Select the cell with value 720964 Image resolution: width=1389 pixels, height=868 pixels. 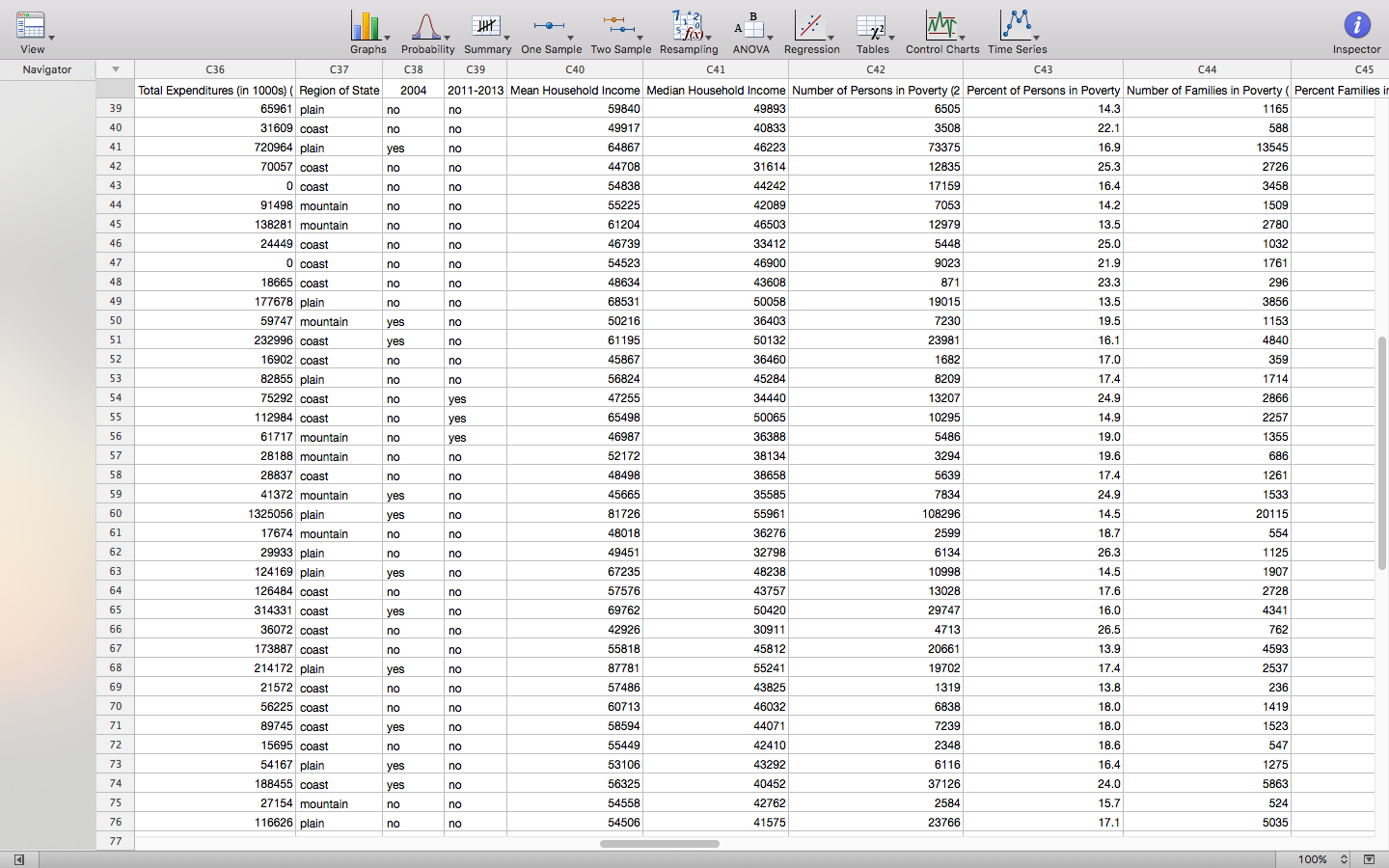tap(215, 148)
